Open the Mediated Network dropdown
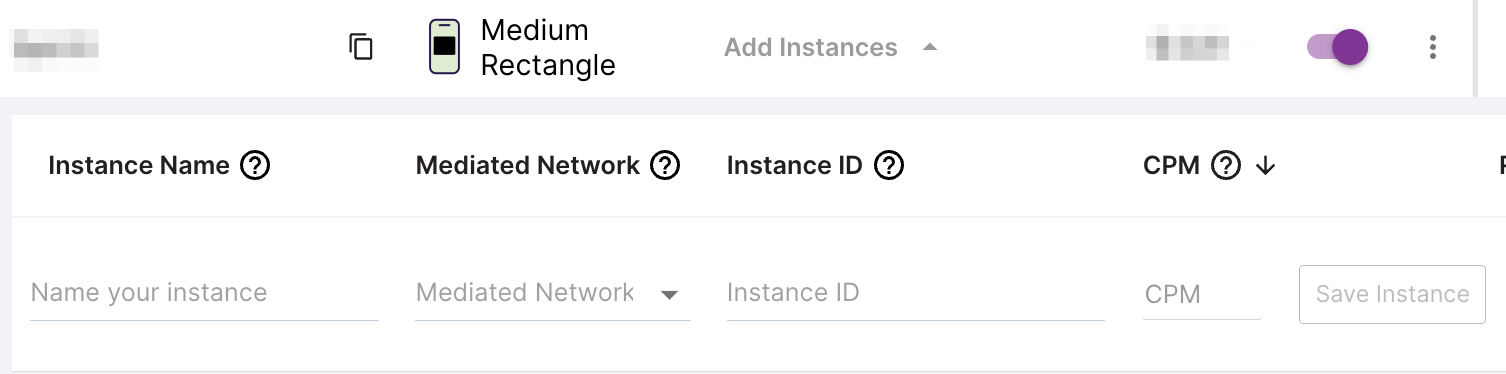The image size is (1506, 374). [552, 294]
